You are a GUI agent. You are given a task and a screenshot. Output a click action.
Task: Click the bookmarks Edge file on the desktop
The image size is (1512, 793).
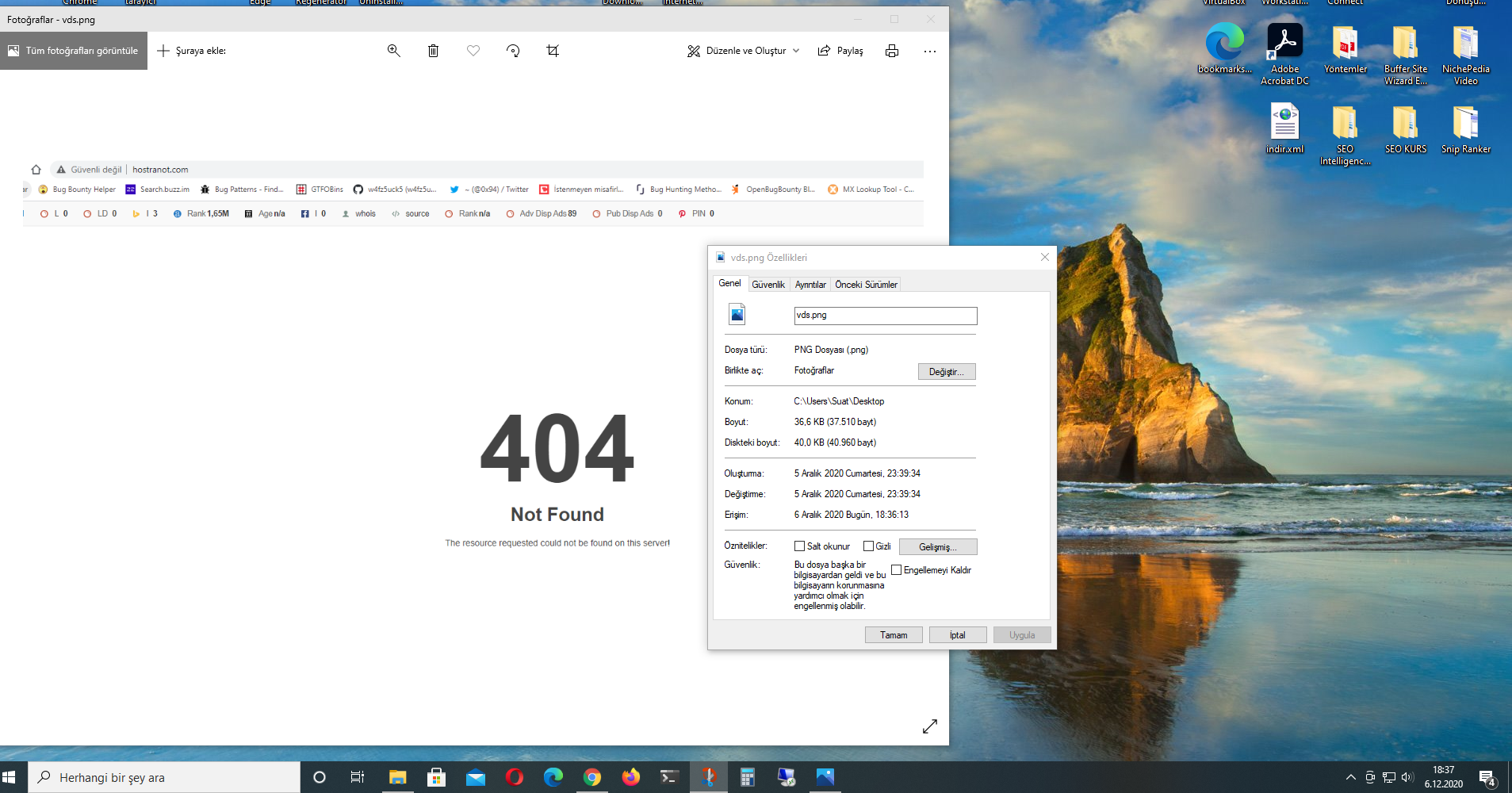[1225, 49]
